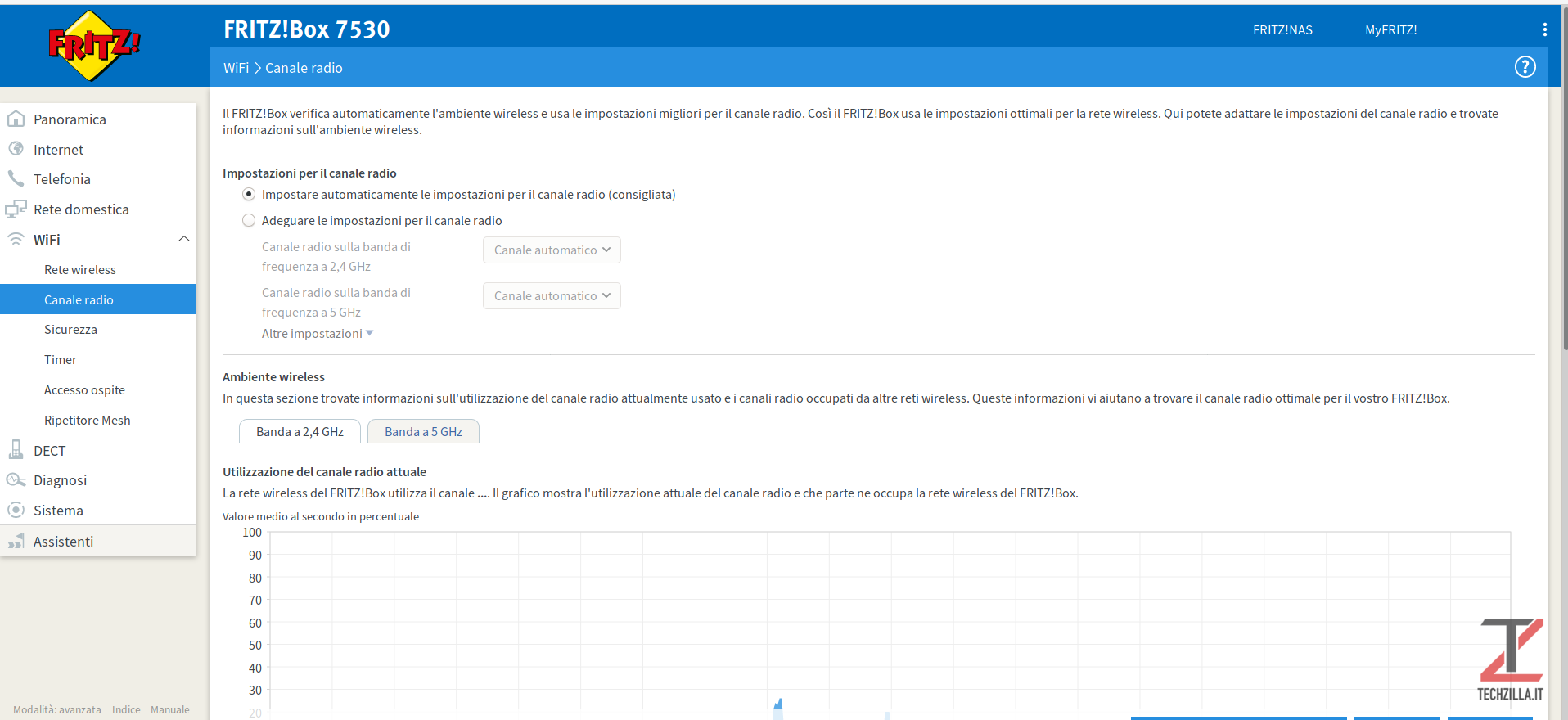This screenshot has height=720, width=1568.
Task: Click WiFi breadcrumb link
Action: coord(236,68)
